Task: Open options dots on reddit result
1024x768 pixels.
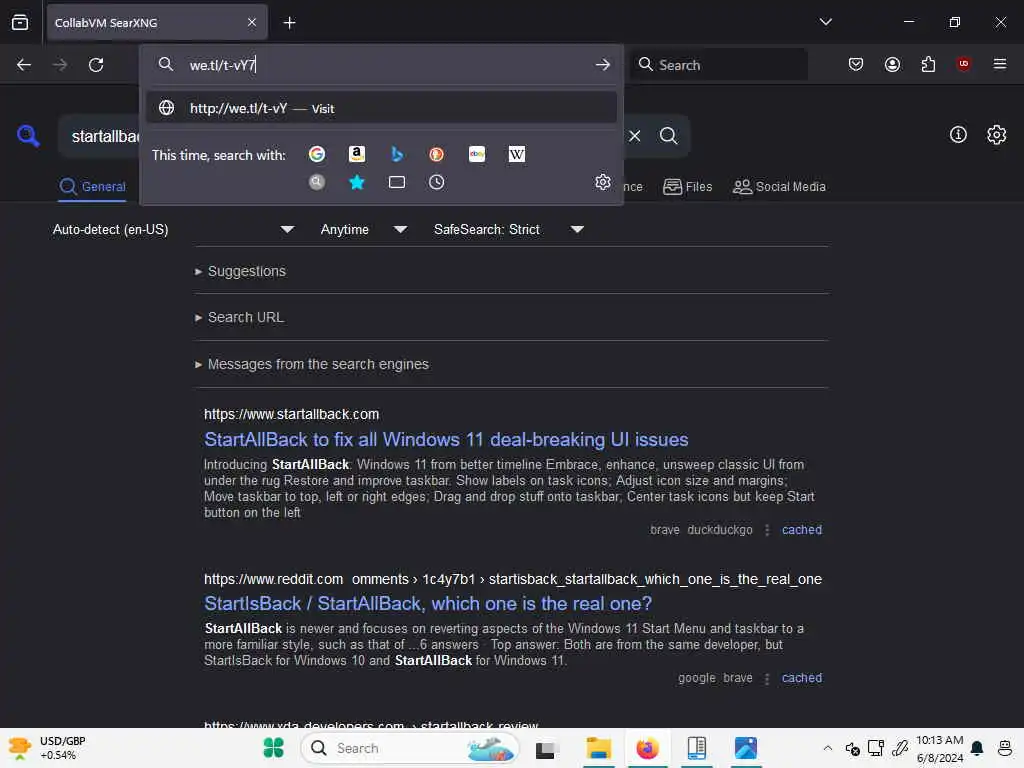Action: 767,679
